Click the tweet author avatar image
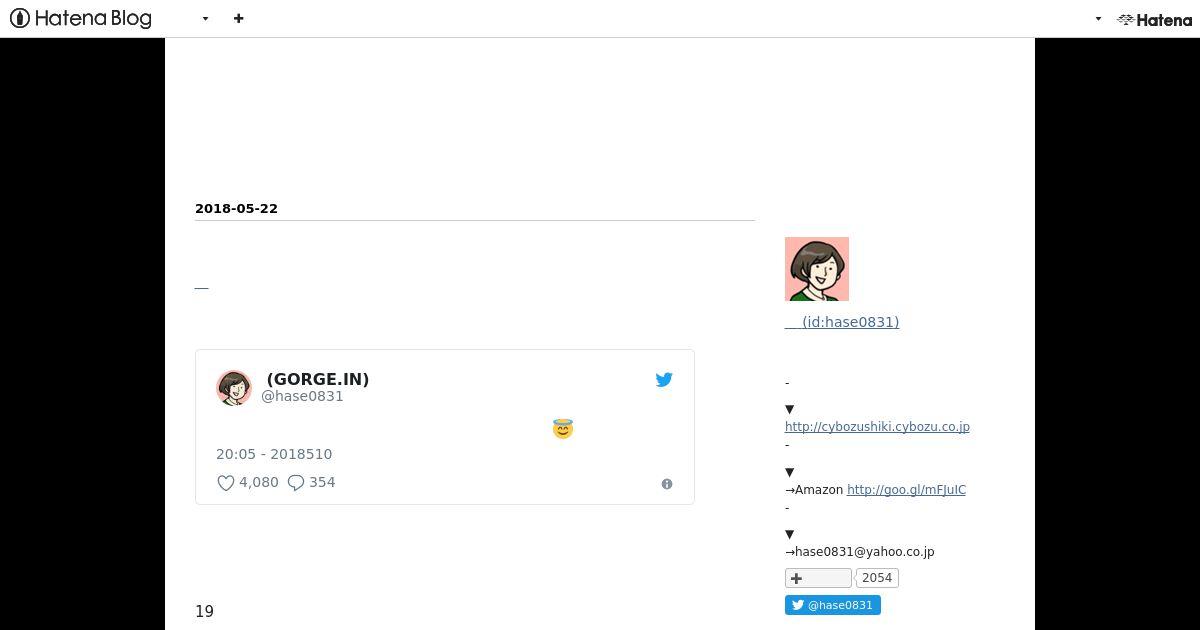This screenshot has height=630, width=1200. coord(234,387)
